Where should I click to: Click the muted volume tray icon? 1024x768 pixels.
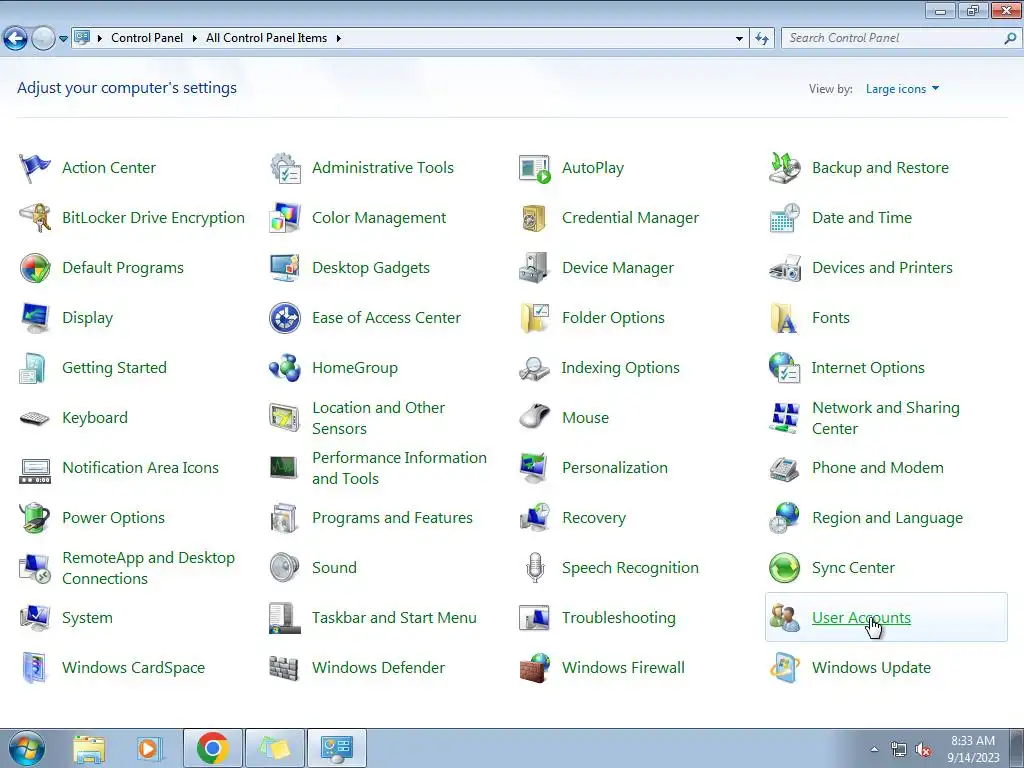click(923, 750)
